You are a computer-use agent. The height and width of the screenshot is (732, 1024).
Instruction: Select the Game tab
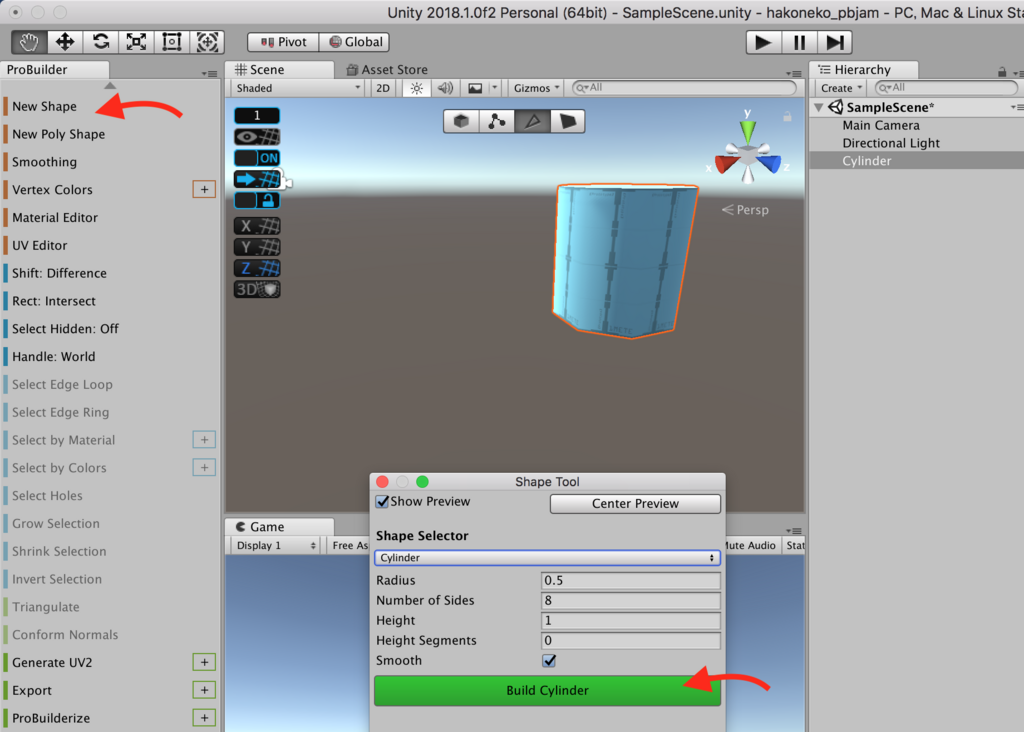point(279,526)
